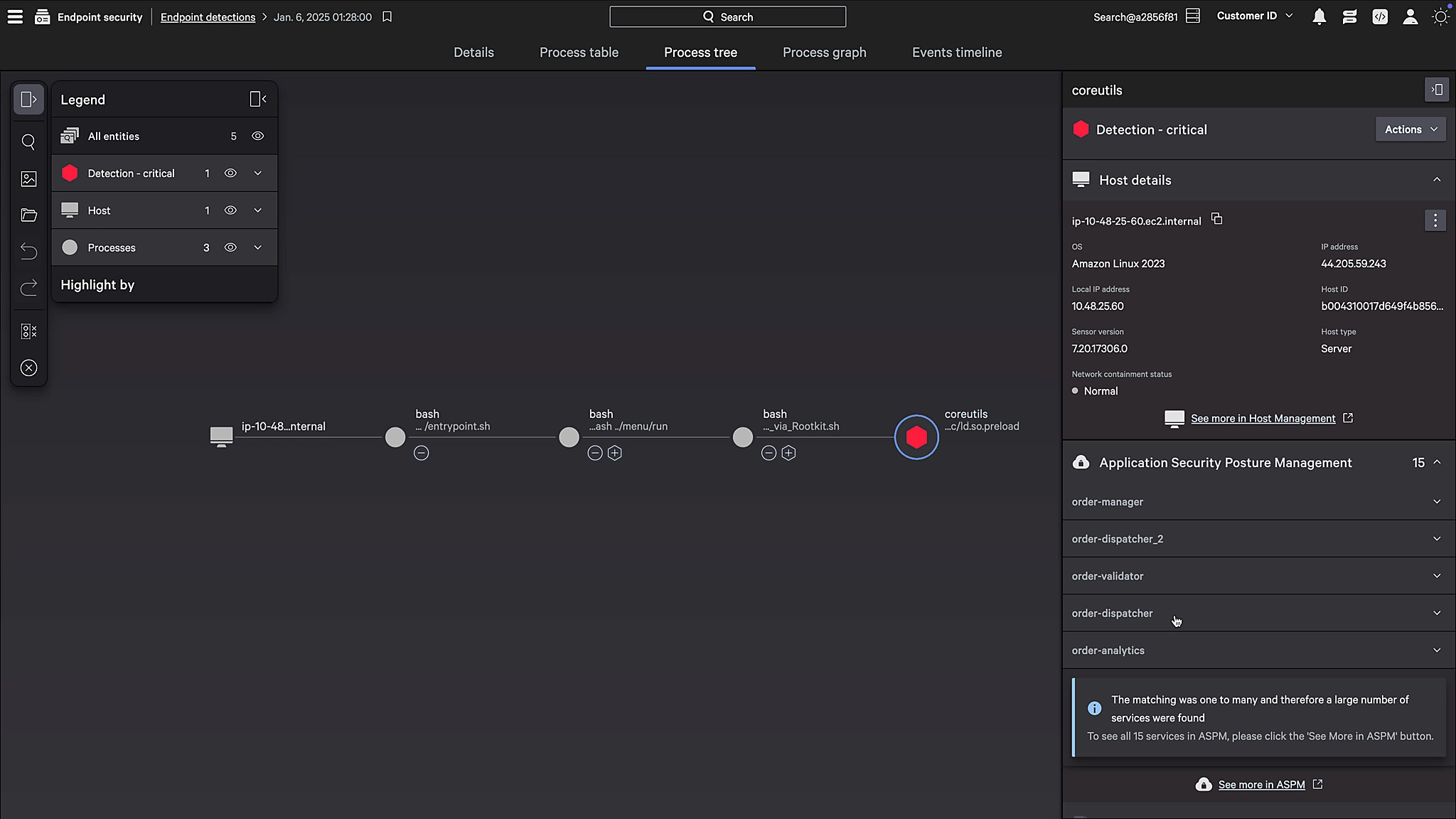Image resolution: width=1456 pixels, height=819 pixels.
Task: Toggle visibility of All entities
Action: point(258,136)
